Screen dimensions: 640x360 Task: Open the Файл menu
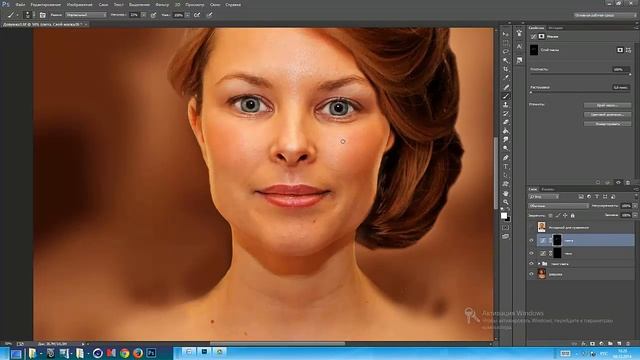pos(20,5)
